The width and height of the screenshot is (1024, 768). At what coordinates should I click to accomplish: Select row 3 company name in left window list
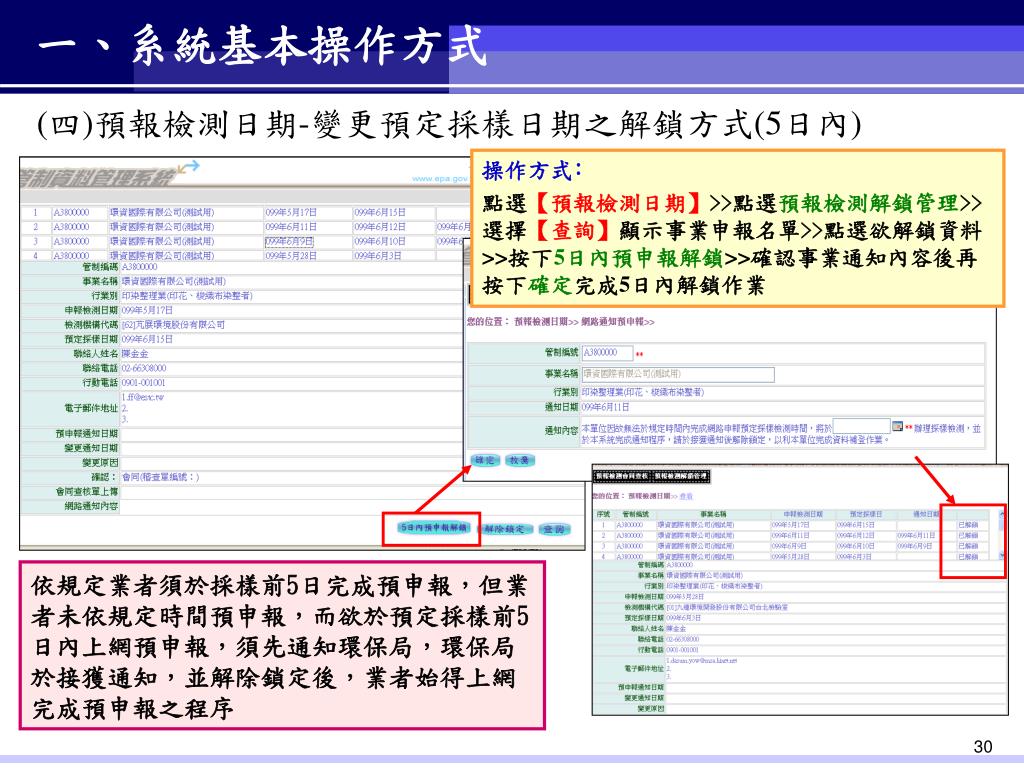click(x=162, y=242)
